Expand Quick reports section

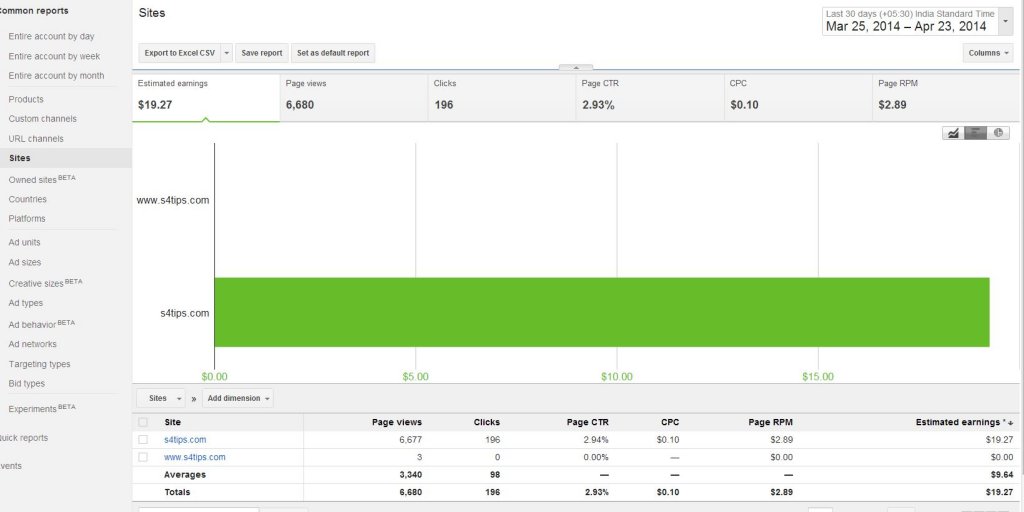coord(24,438)
